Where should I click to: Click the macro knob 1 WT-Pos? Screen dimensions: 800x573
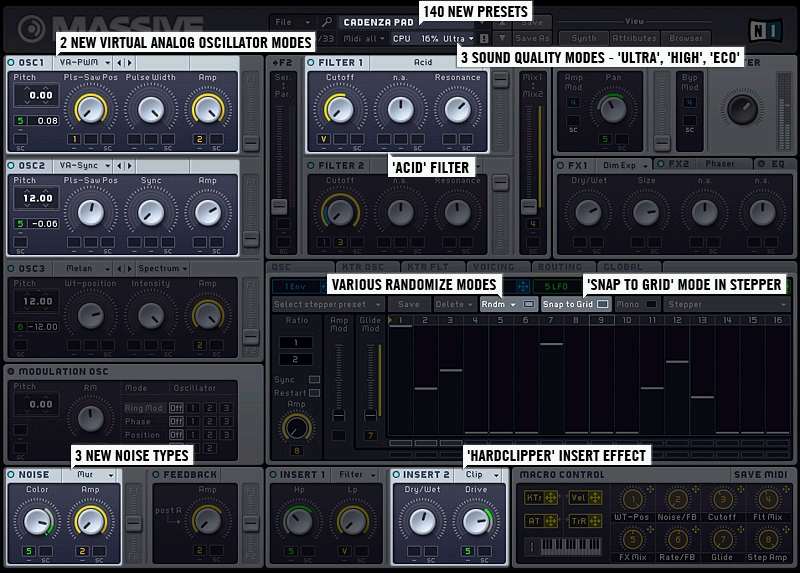(x=633, y=500)
